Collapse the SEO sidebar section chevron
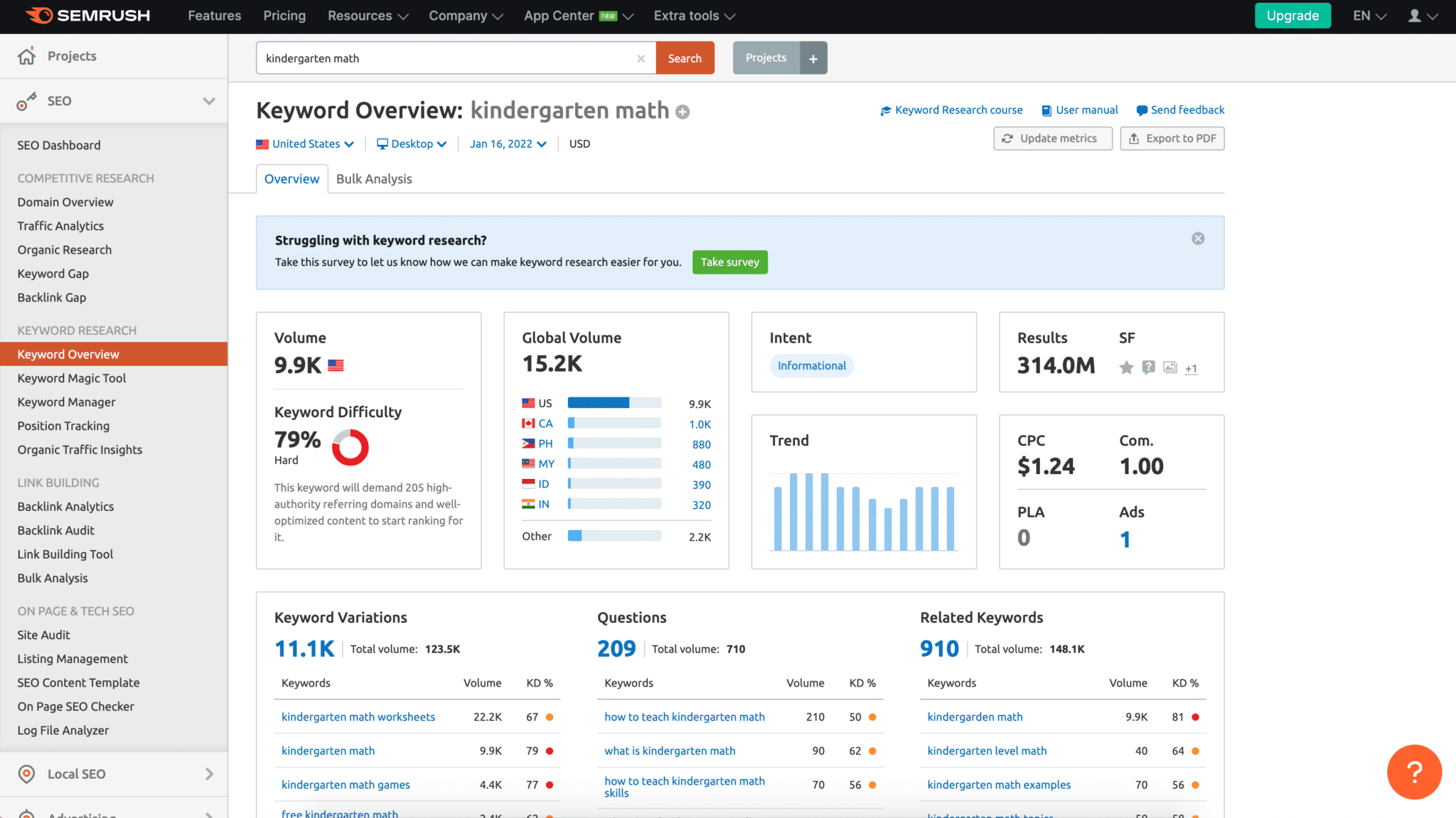 pyautogui.click(x=209, y=101)
